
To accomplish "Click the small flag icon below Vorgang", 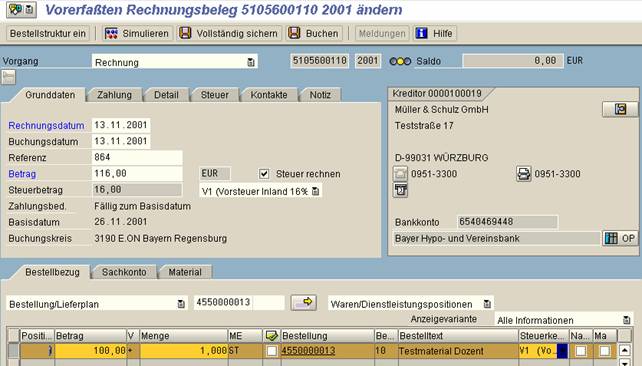I will click(8, 77).
